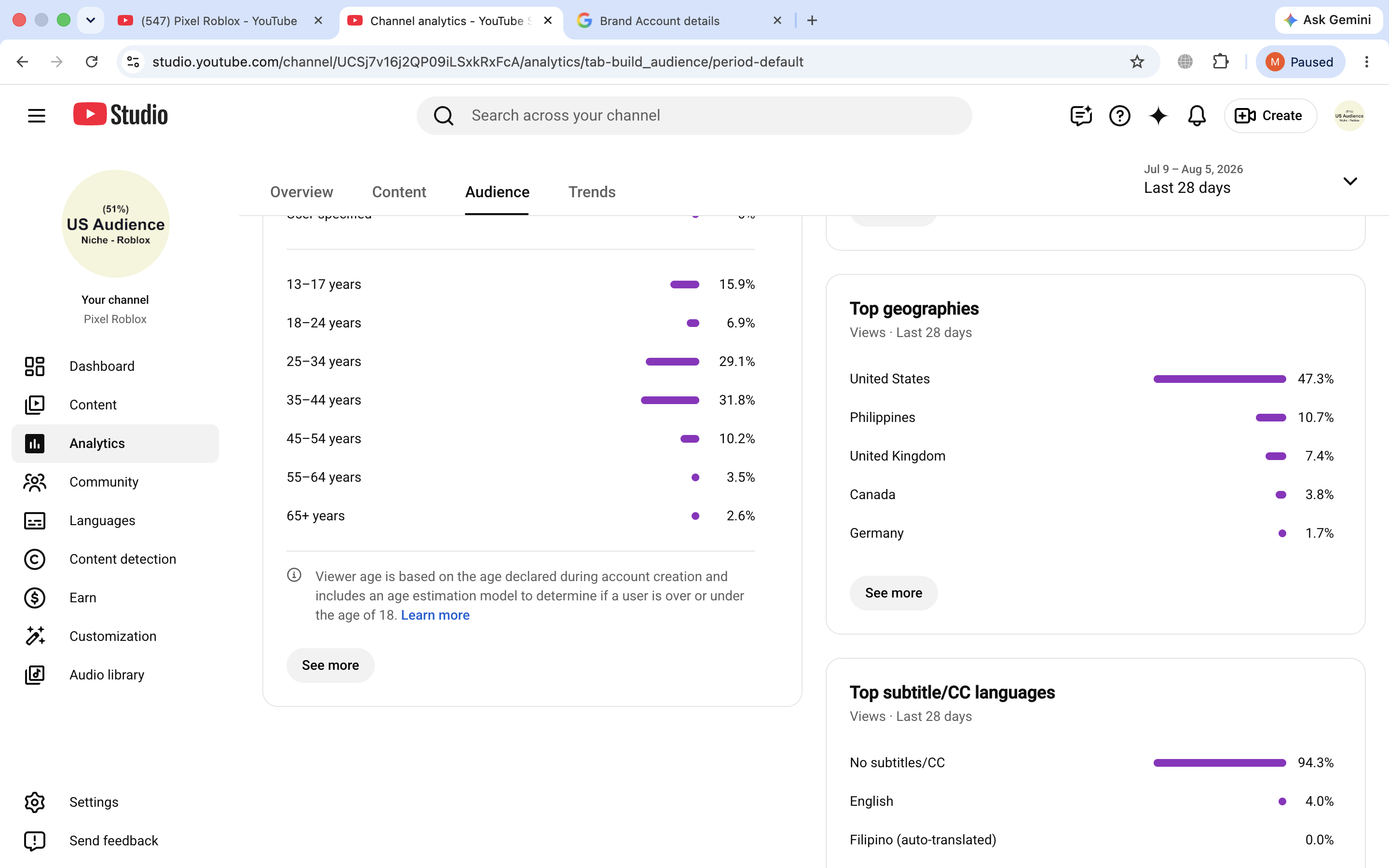Click the Customization magic wand icon
The height and width of the screenshot is (868, 1389).
(x=34, y=636)
